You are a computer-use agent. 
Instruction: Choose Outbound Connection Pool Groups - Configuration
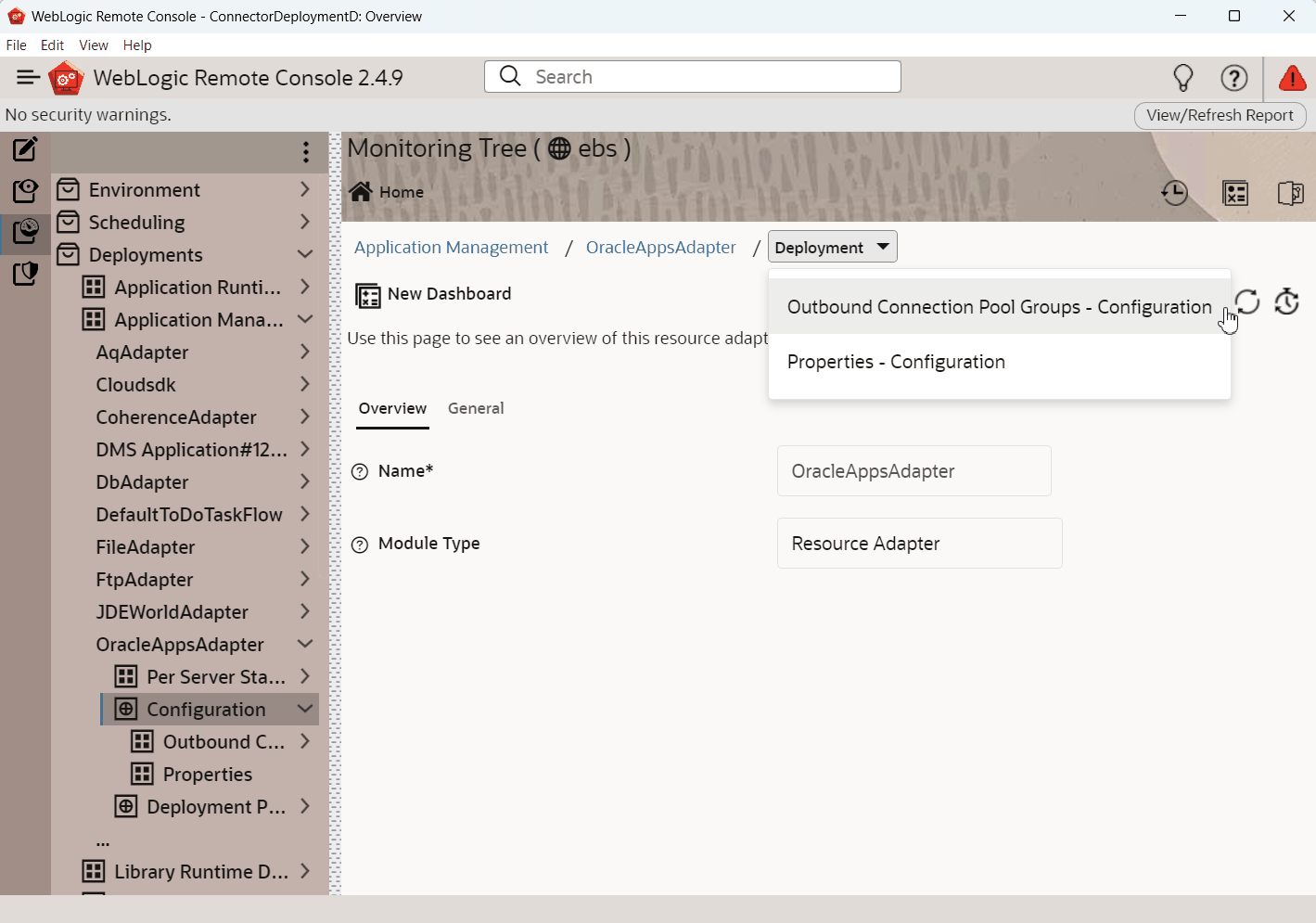pyautogui.click(x=999, y=307)
